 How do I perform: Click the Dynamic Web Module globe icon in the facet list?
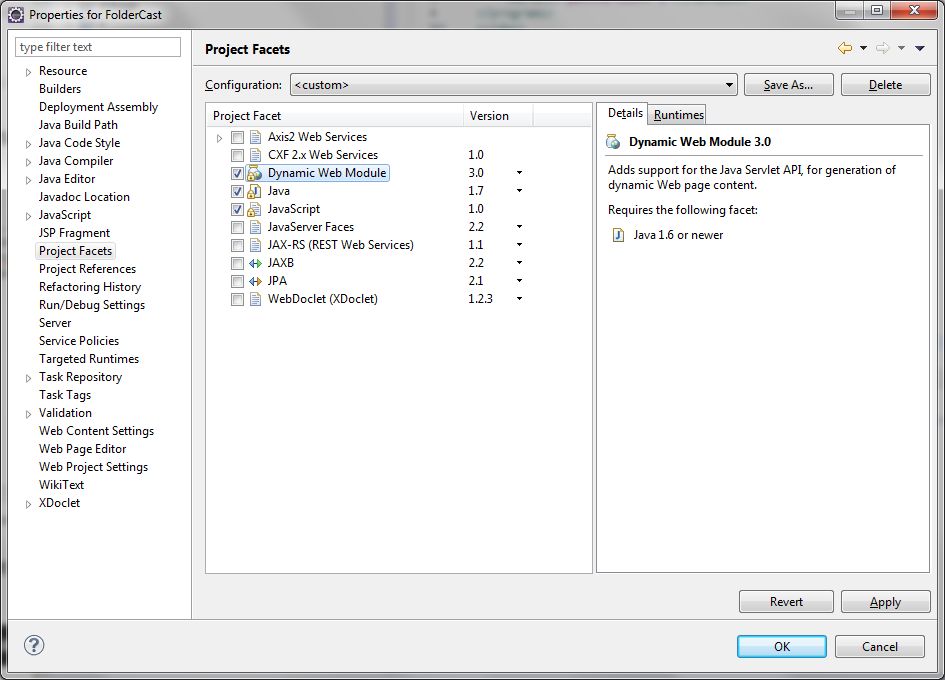(255, 173)
